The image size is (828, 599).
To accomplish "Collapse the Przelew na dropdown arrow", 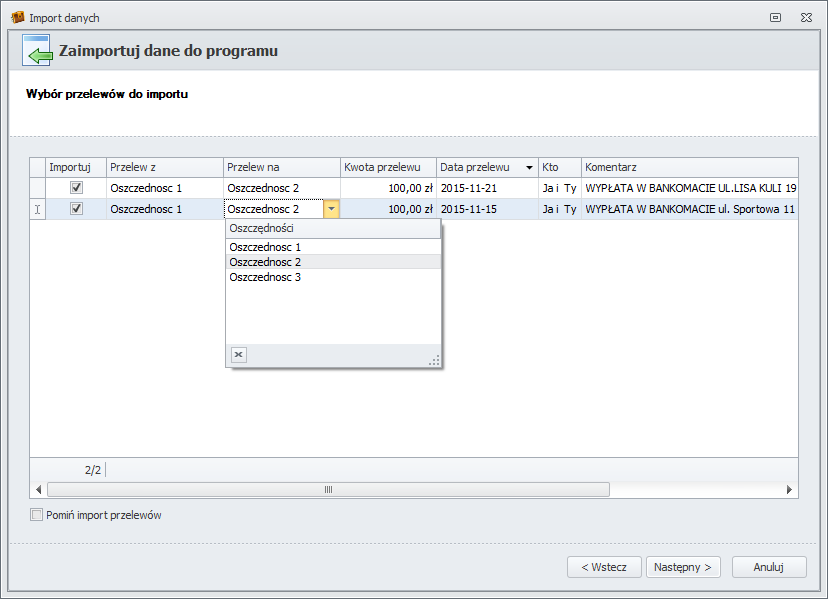I will (x=331, y=209).
